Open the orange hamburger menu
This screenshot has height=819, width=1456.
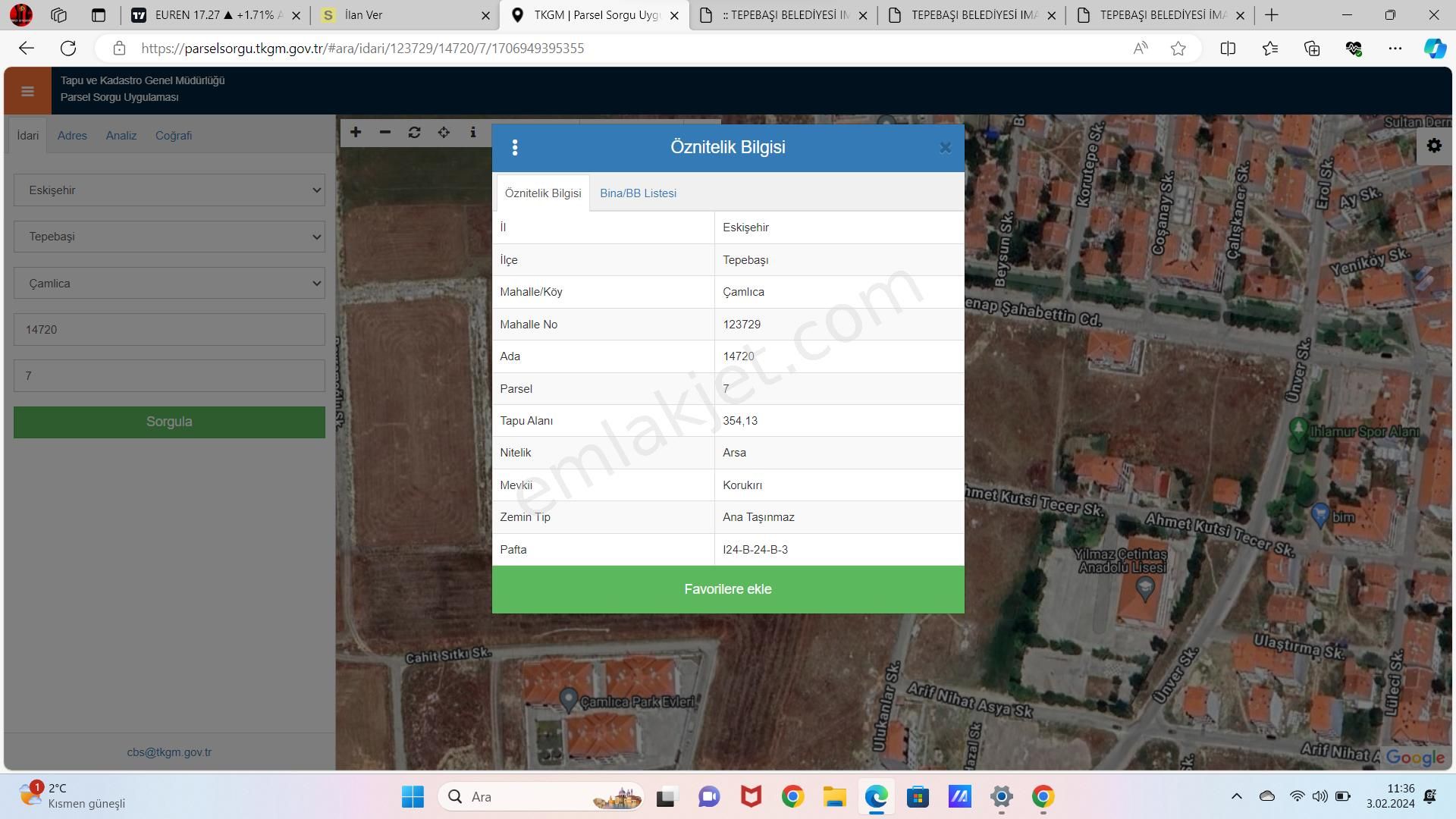[x=28, y=92]
